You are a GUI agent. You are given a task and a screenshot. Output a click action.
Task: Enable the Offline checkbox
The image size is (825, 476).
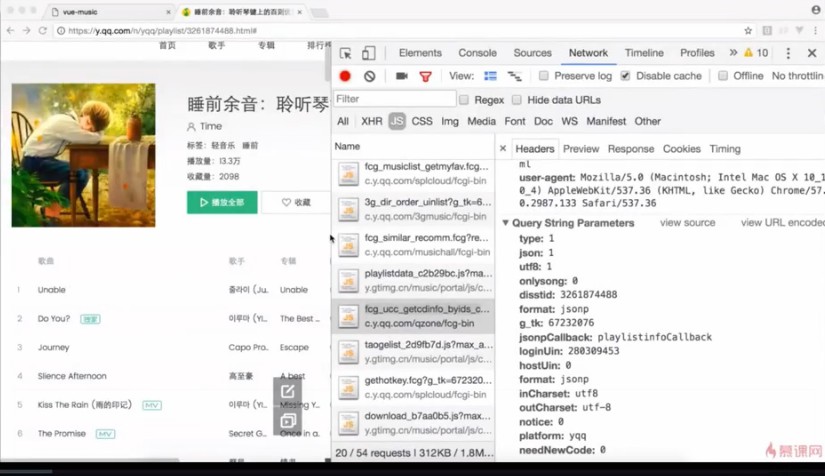723,76
